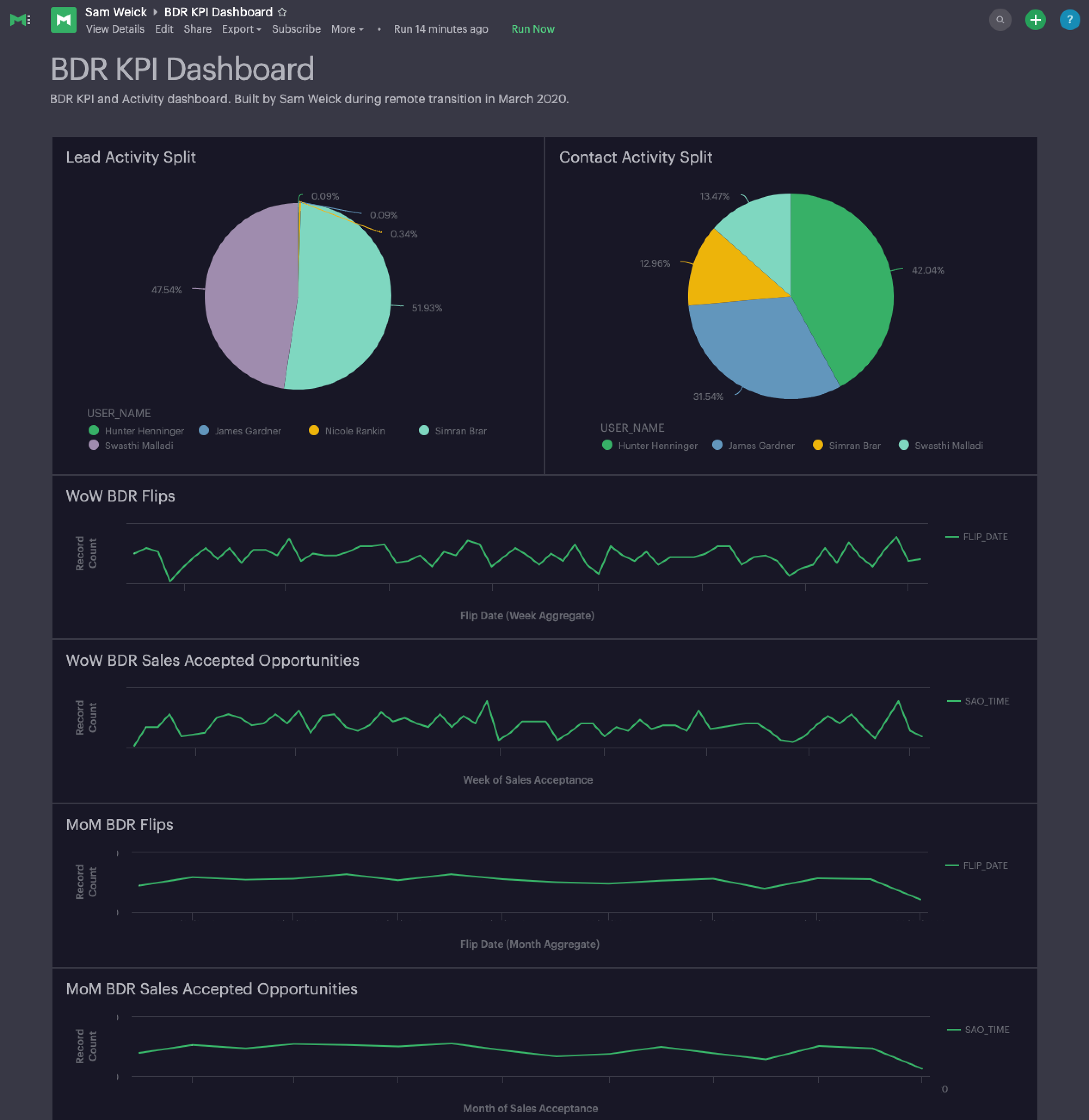Open View Details
This screenshot has height=1120, width=1089.
coord(115,29)
